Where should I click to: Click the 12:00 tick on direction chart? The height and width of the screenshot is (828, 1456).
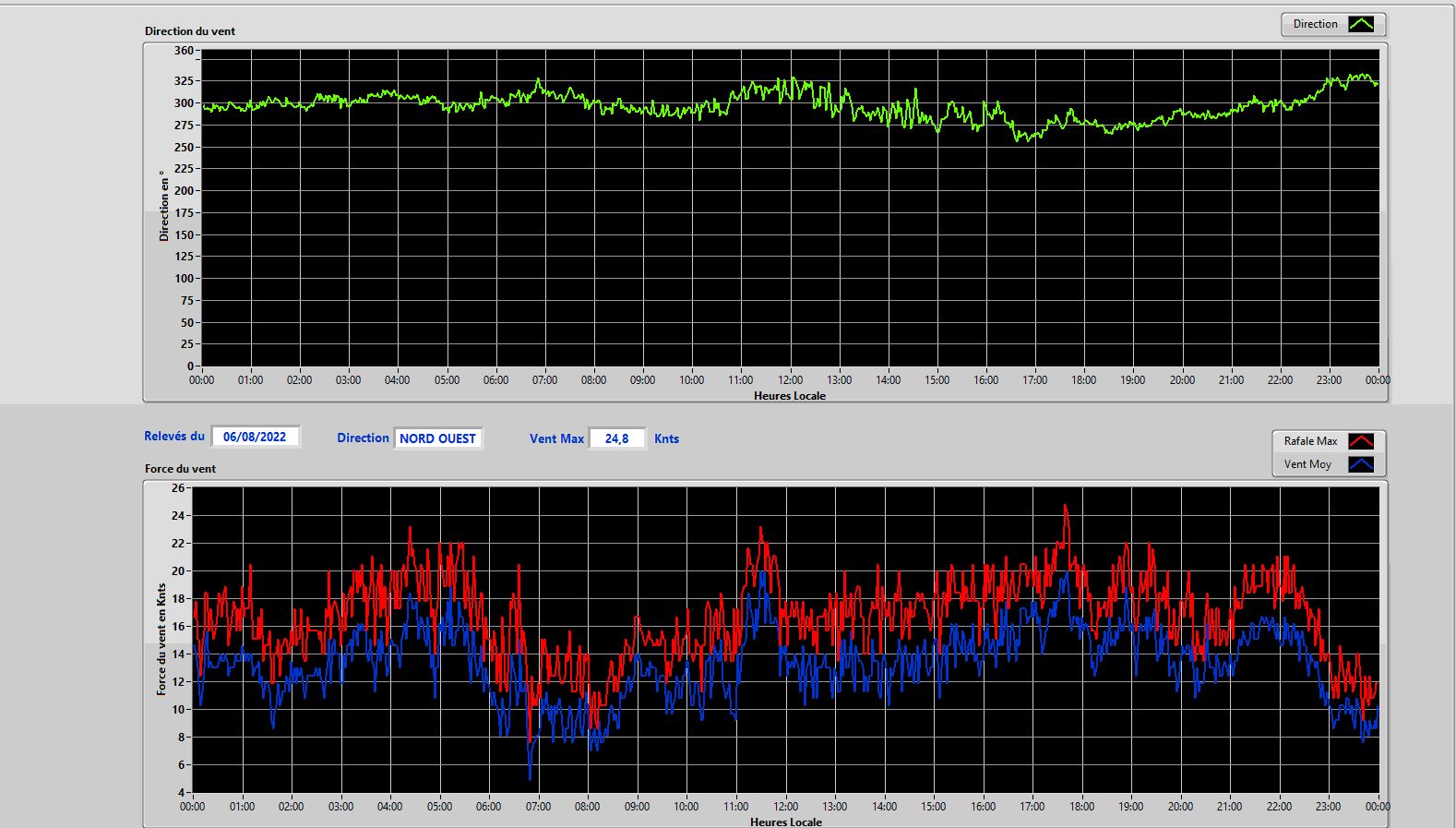(x=790, y=380)
